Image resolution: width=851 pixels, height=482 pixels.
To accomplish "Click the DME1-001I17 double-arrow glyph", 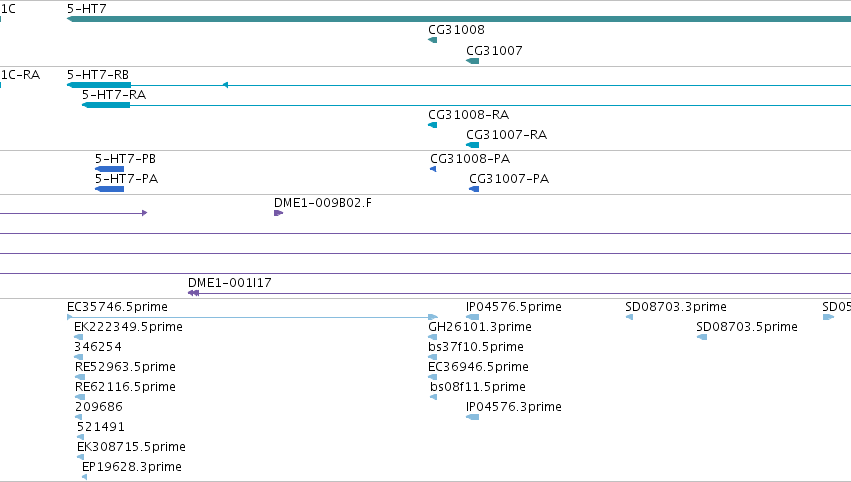I will [193, 294].
